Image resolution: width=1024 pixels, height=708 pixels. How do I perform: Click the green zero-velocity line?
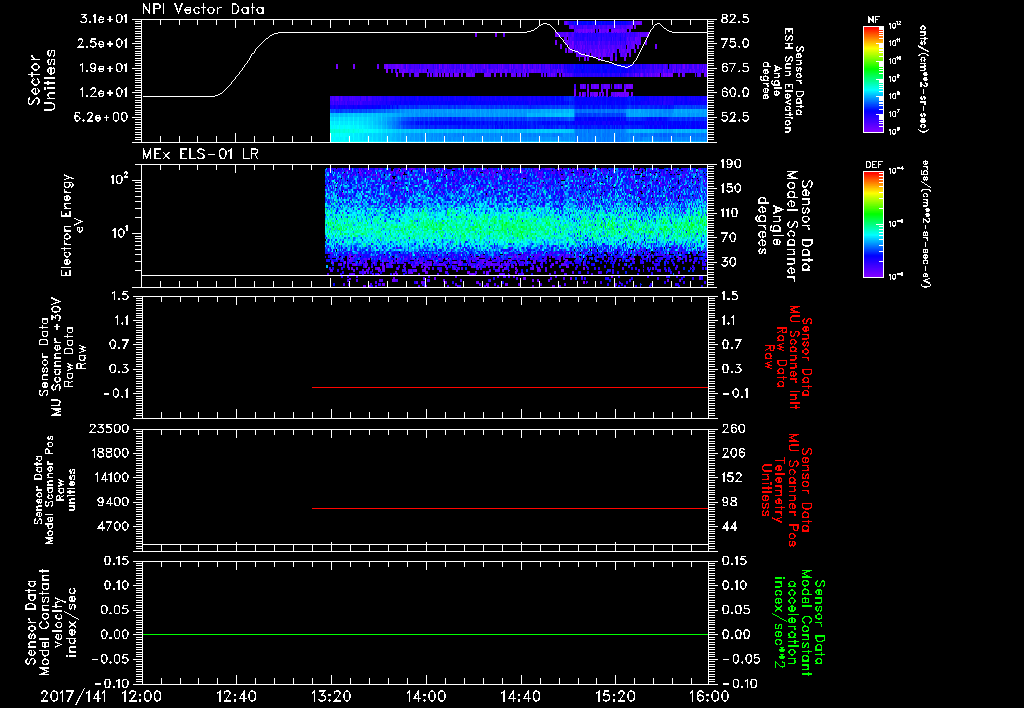424,634
